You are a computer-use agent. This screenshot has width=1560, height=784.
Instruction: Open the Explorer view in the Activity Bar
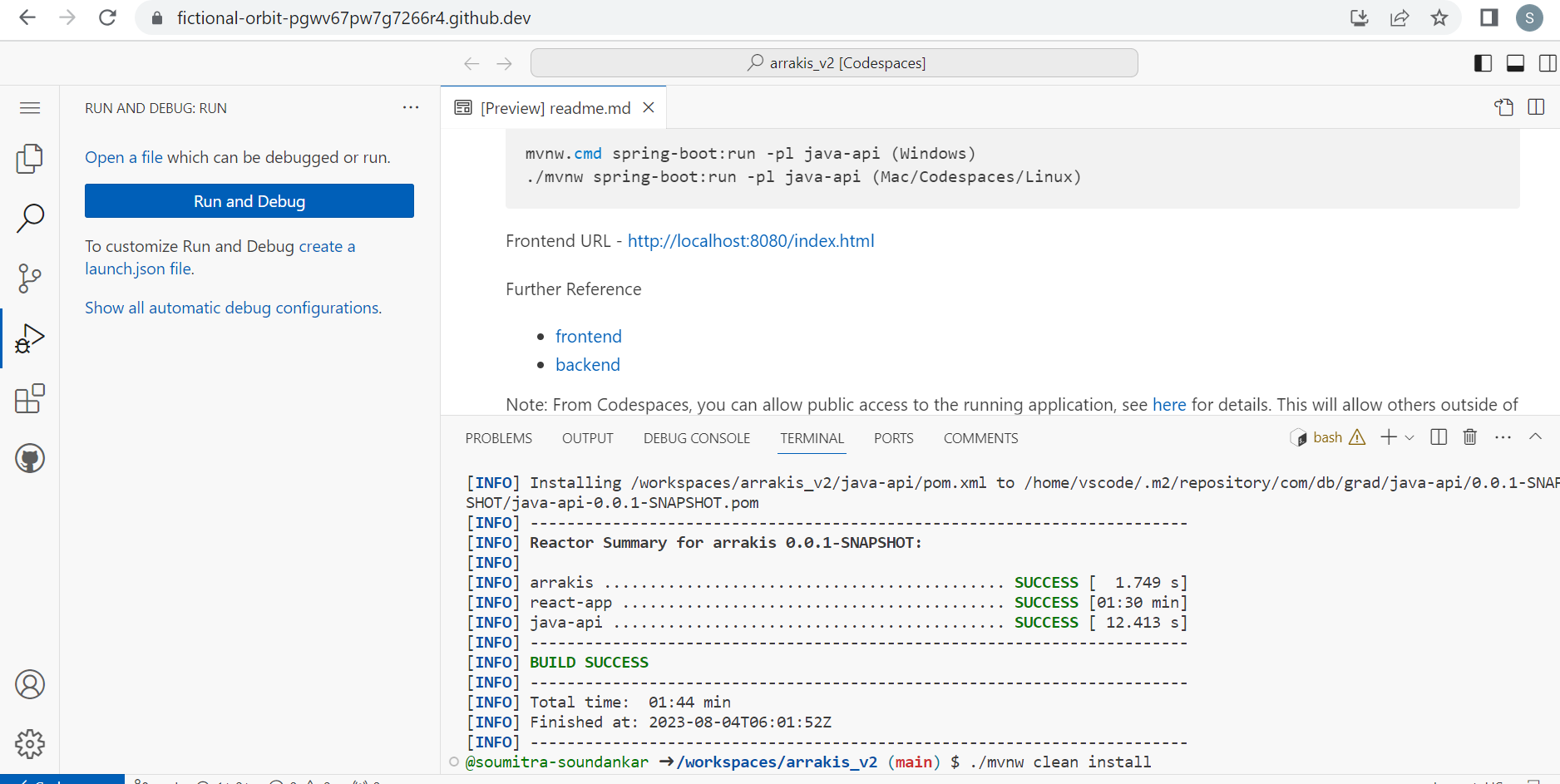tap(30, 158)
